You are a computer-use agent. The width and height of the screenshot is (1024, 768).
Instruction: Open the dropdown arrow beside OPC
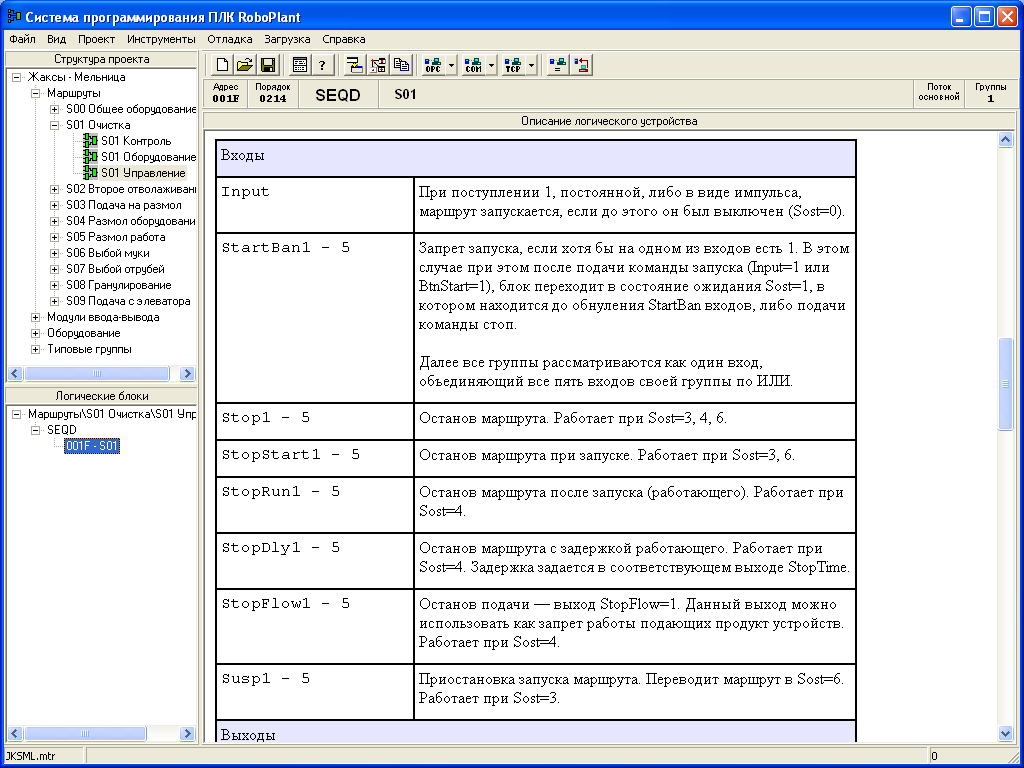pos(452,65)
